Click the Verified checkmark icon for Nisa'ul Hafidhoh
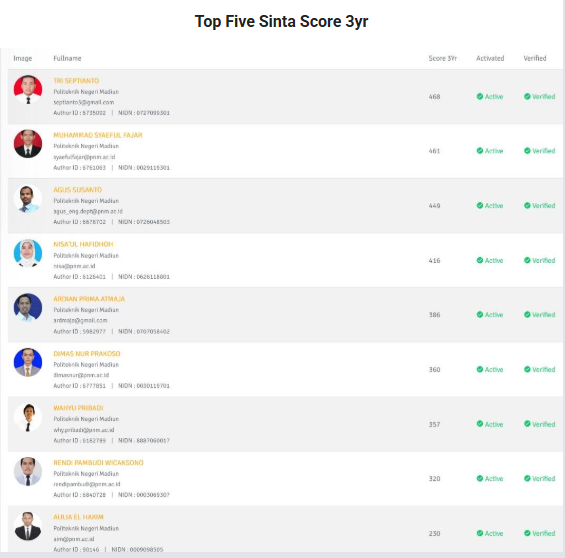Viewport: 565px width, 558px height. [527, 260]
